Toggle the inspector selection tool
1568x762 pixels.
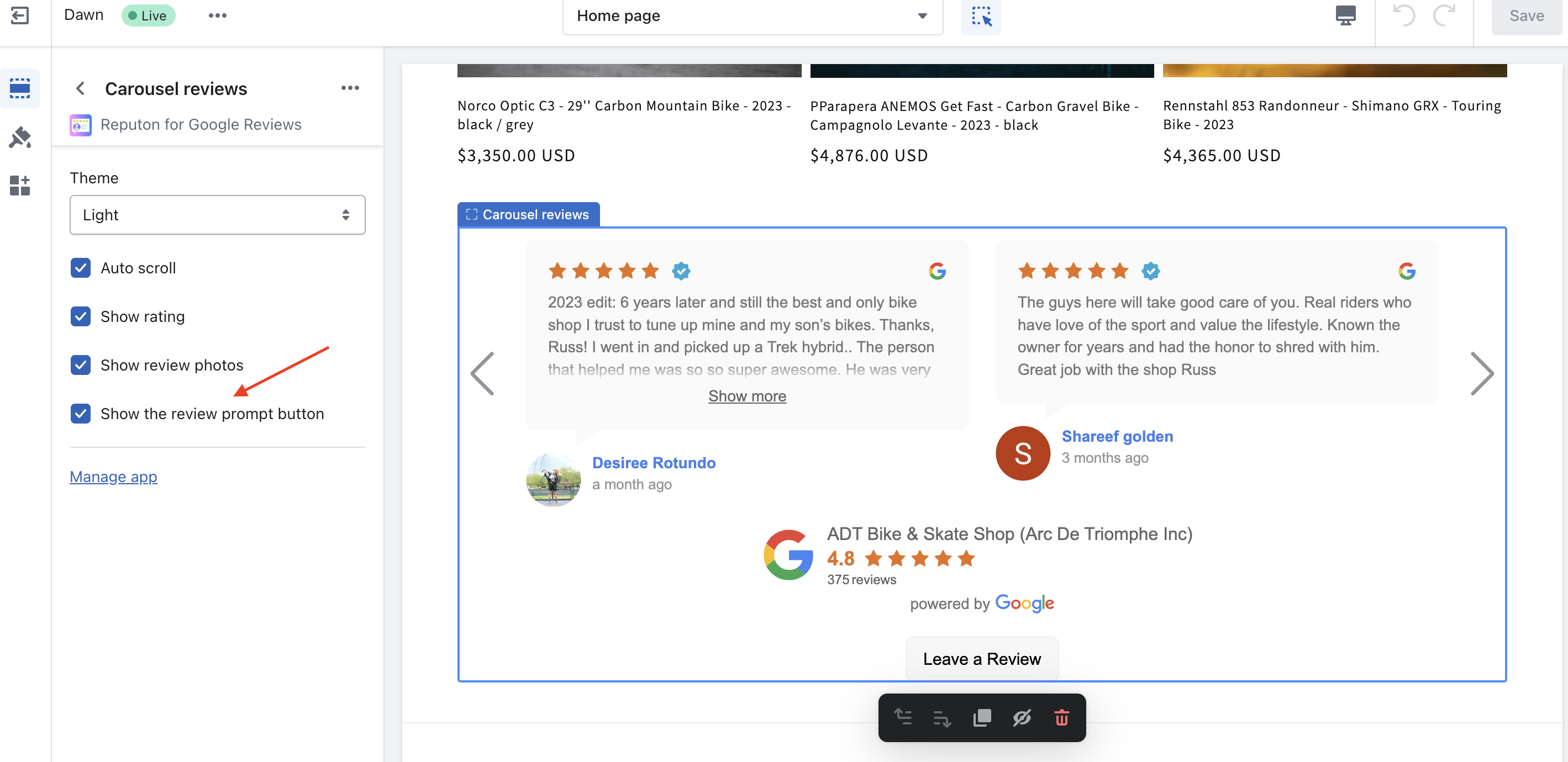(x=981, y=16)
